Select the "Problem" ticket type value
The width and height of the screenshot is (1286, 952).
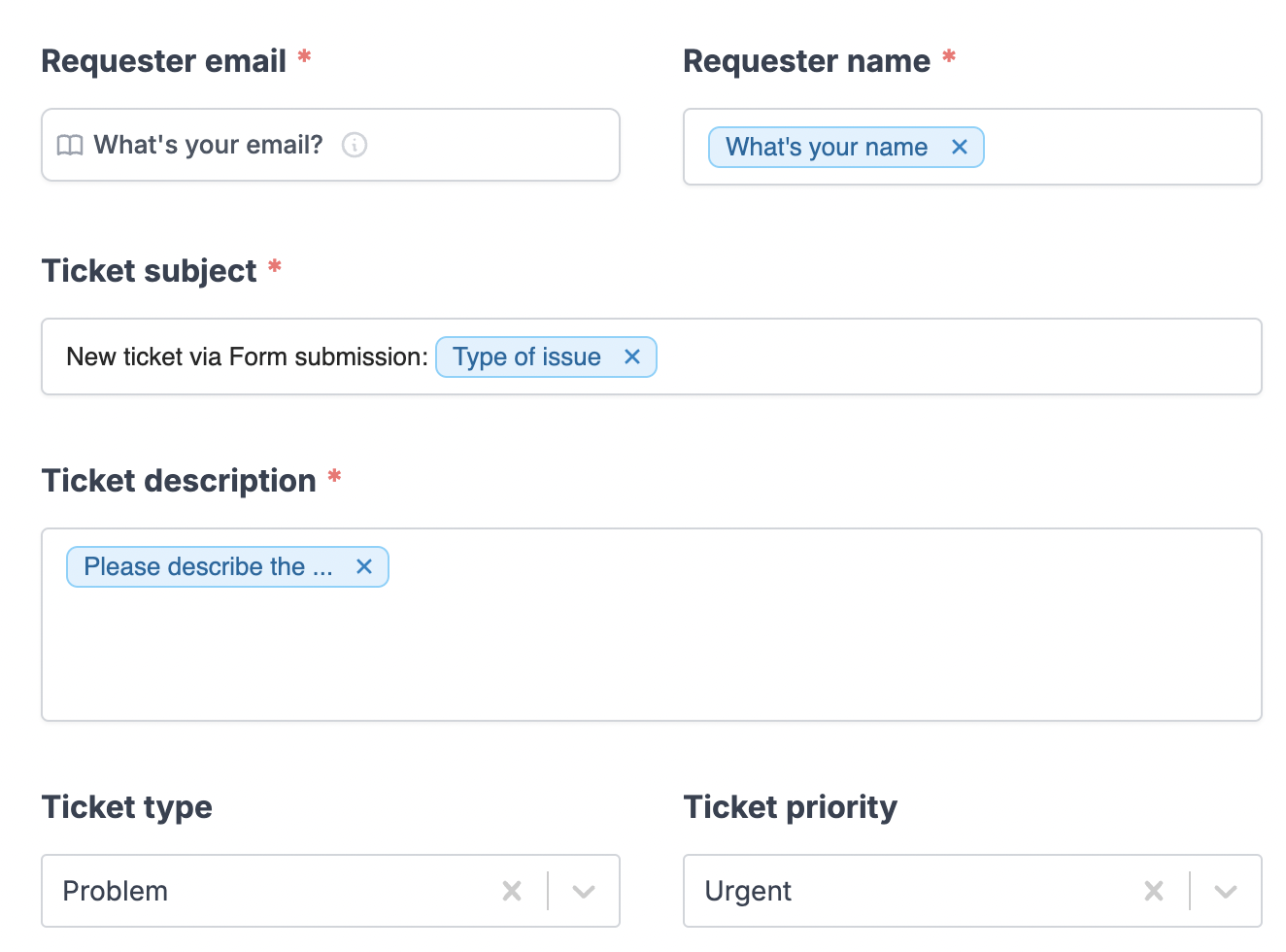coord(115,891)
